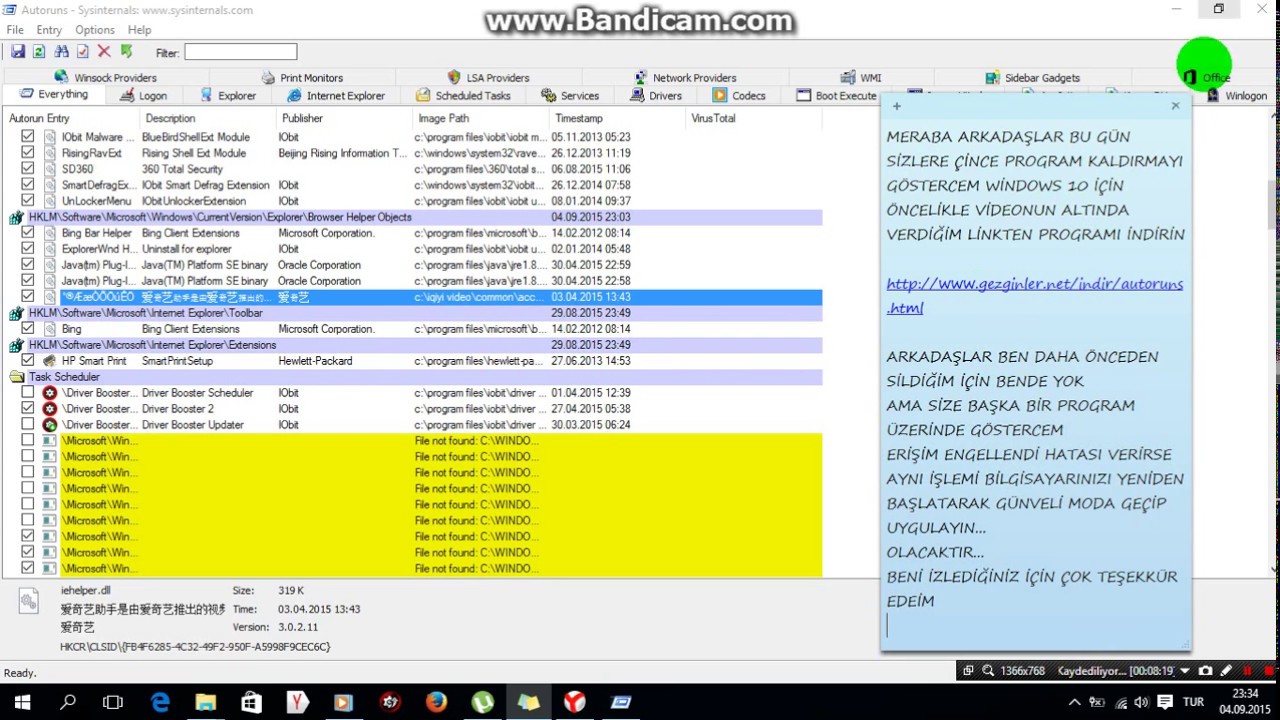
Task: Select the Browser Helper Objects registry row
Action: pyautogui.click(x=413, y=217)
